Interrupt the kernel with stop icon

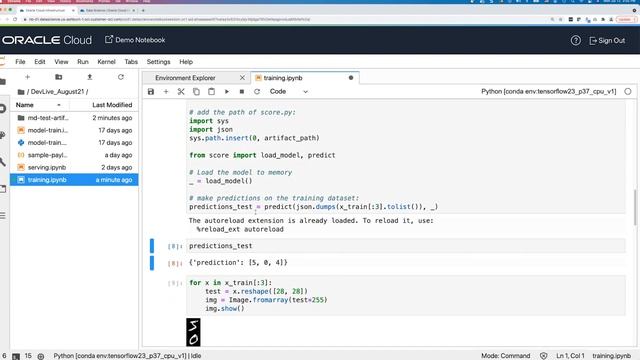coord(242,91)
